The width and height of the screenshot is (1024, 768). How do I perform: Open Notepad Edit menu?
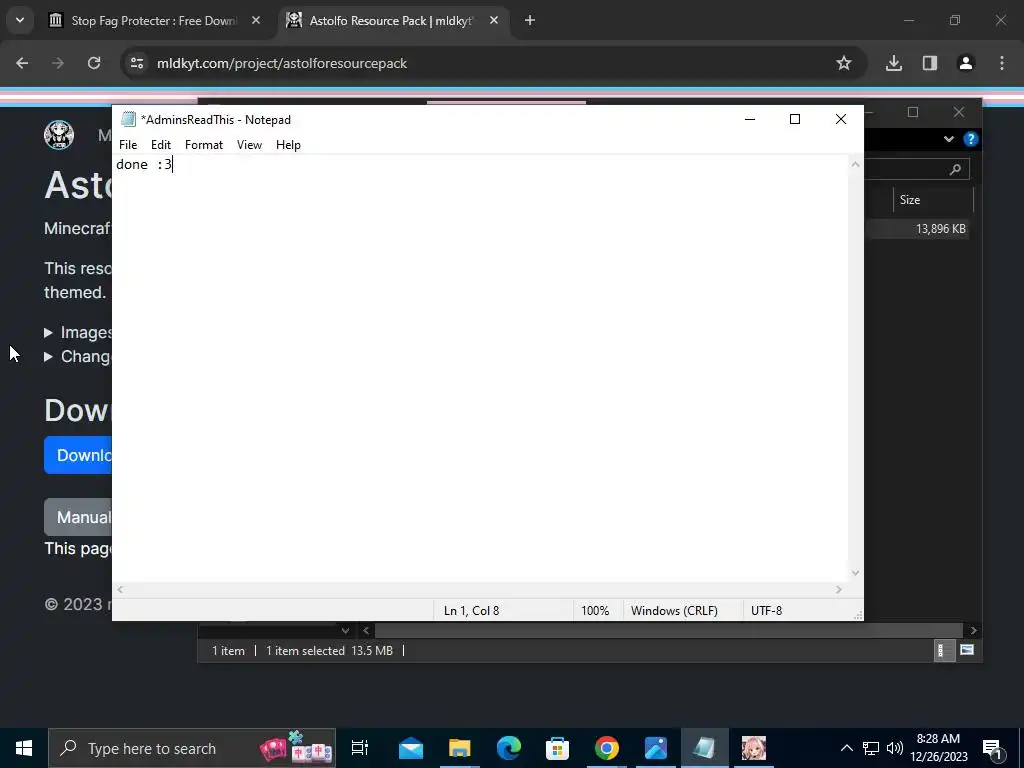click(161, 145)
